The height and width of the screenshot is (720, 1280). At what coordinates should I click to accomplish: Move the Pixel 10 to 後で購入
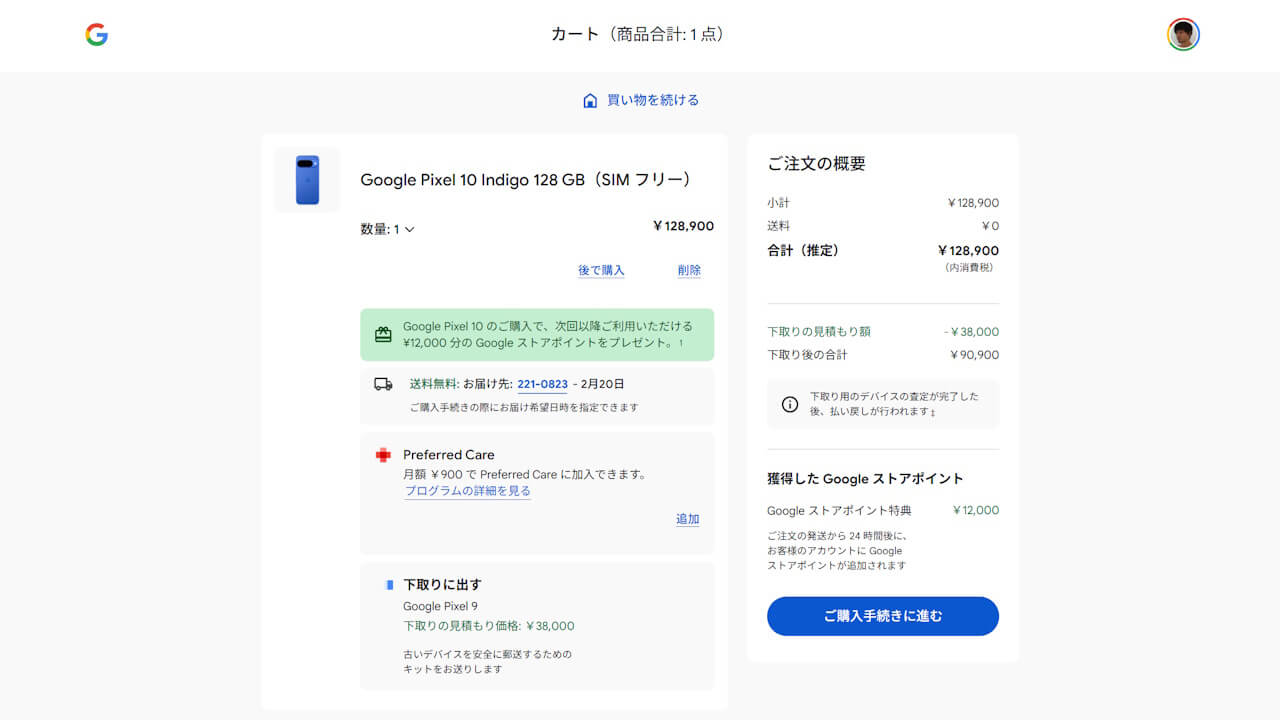click(601, 270)
